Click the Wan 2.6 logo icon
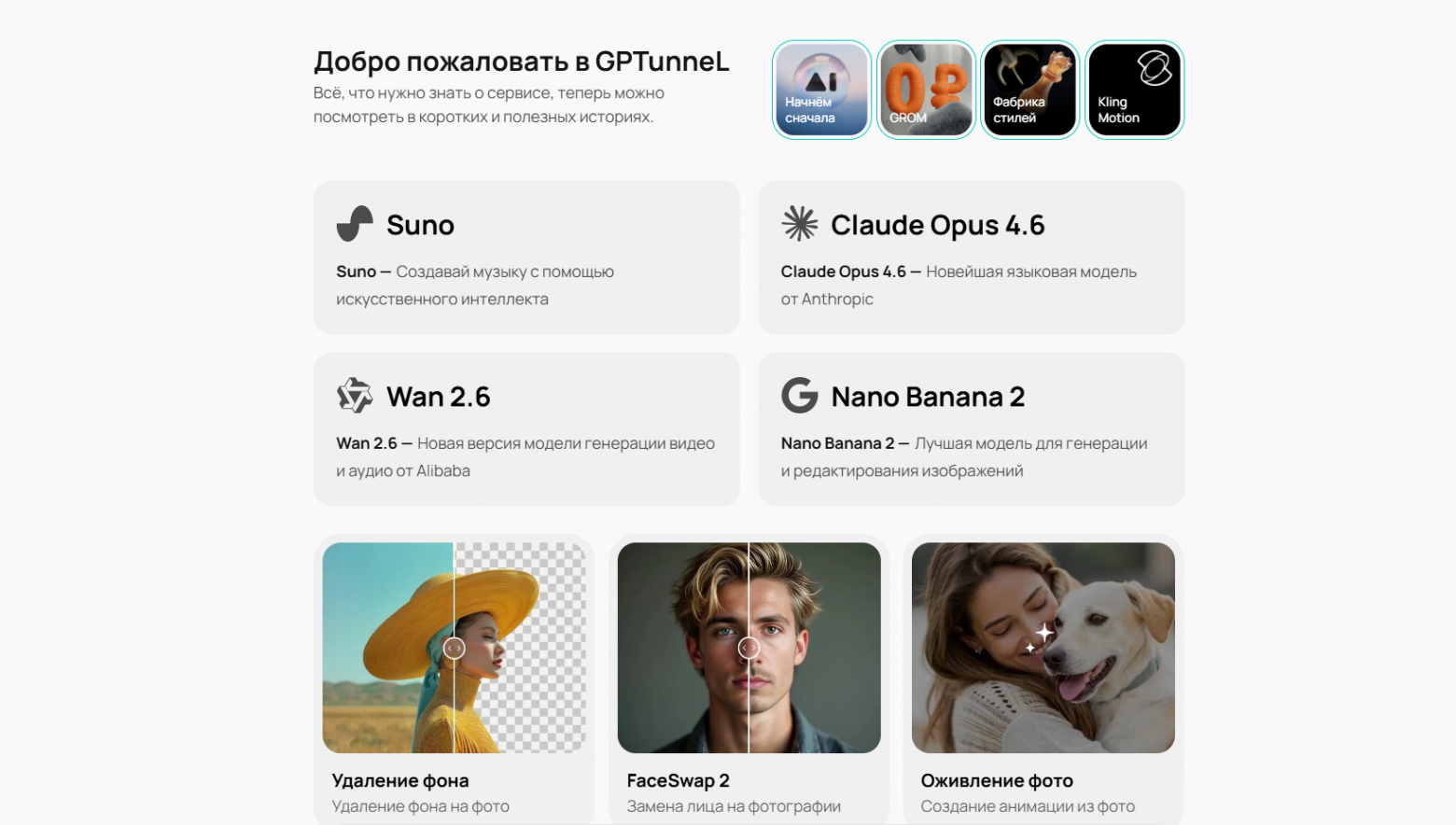 [355, 396]
